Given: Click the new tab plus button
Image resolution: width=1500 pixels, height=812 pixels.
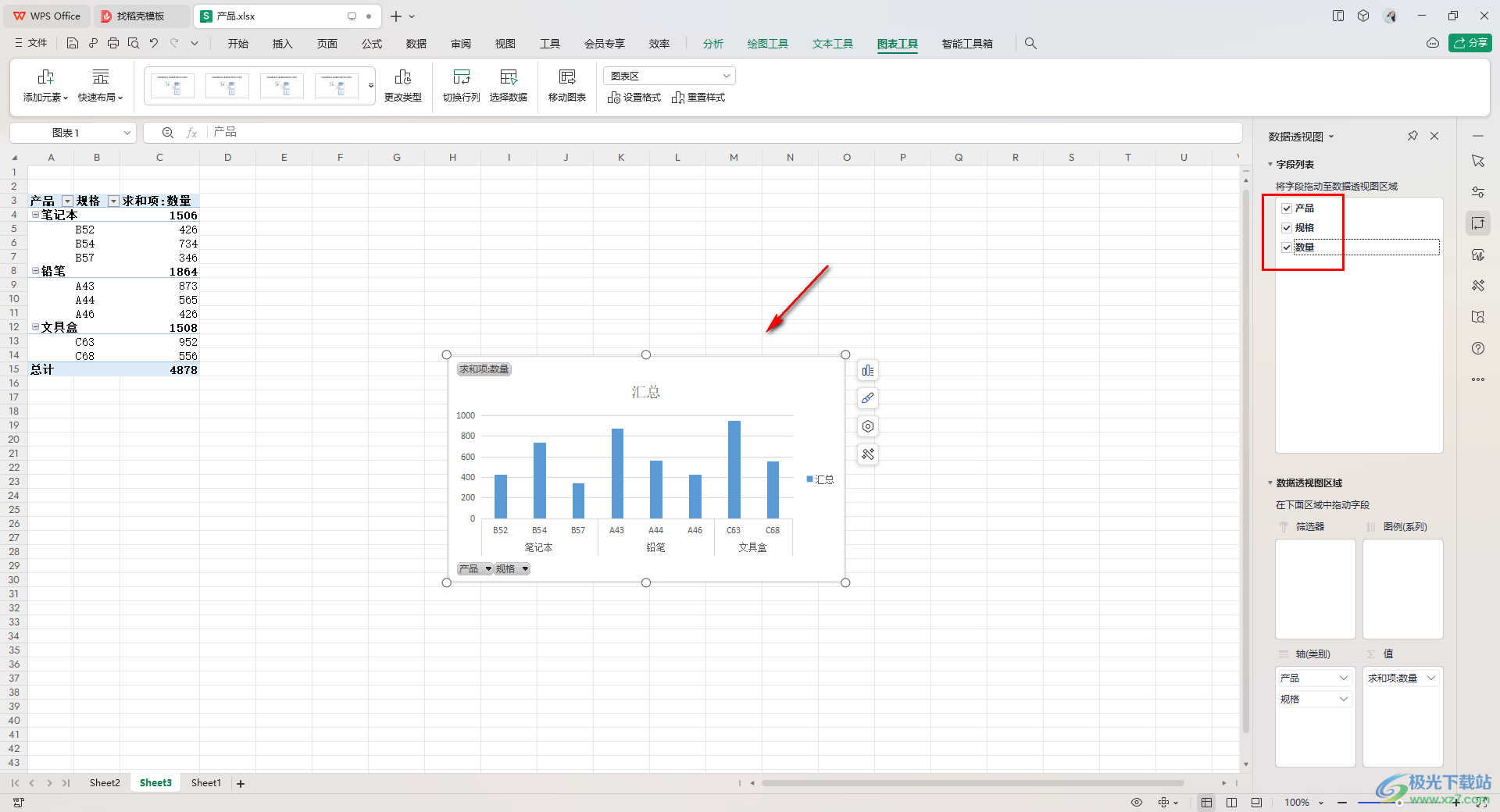Looking at the screenshot, I should point(396,16).
